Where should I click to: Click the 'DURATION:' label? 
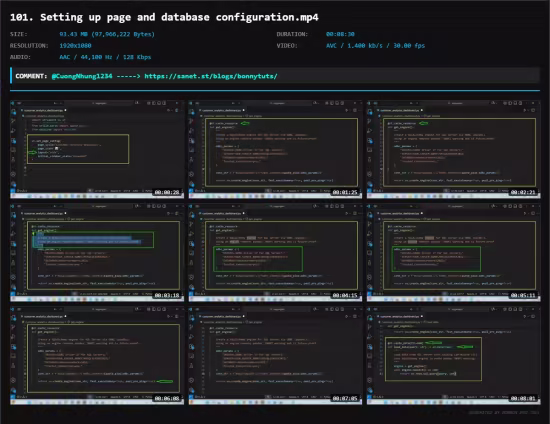292,34
